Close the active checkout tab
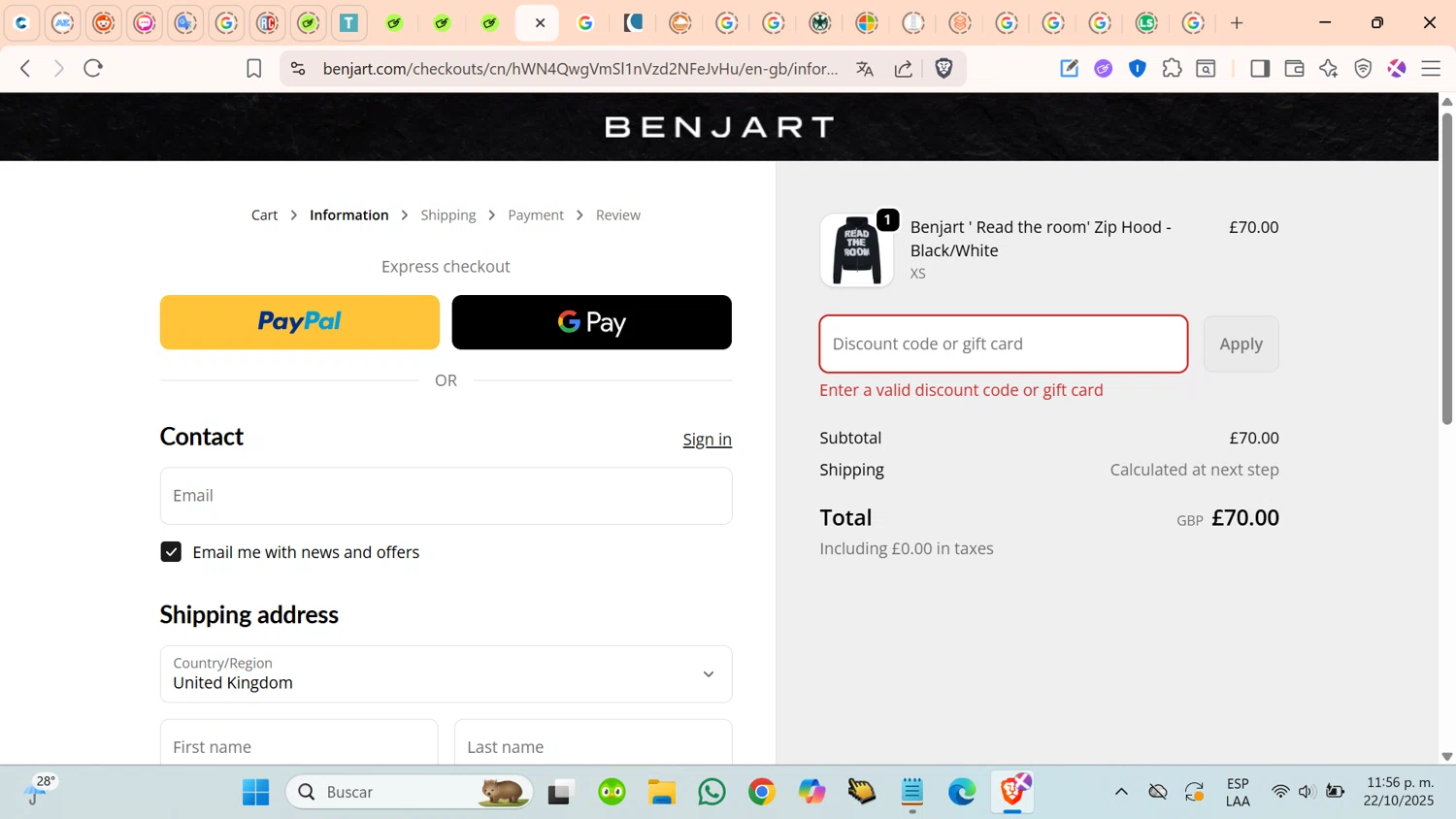1456x819 pixels. click(x=541, y=22)
